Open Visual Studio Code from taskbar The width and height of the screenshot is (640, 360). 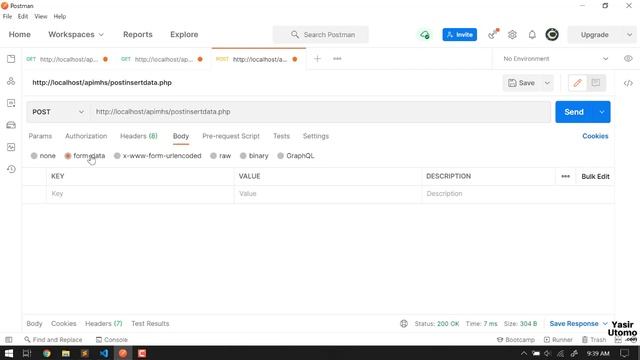pyautogui.click(x=104, y=353)
